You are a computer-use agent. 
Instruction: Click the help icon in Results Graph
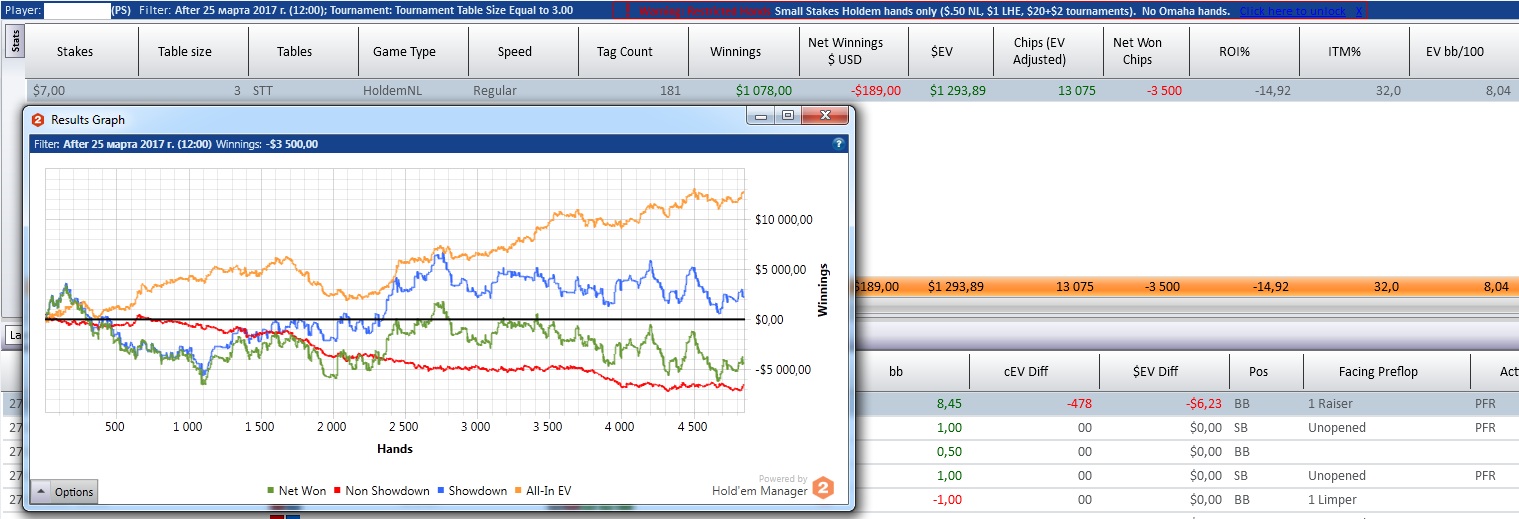tap(838, 144)
